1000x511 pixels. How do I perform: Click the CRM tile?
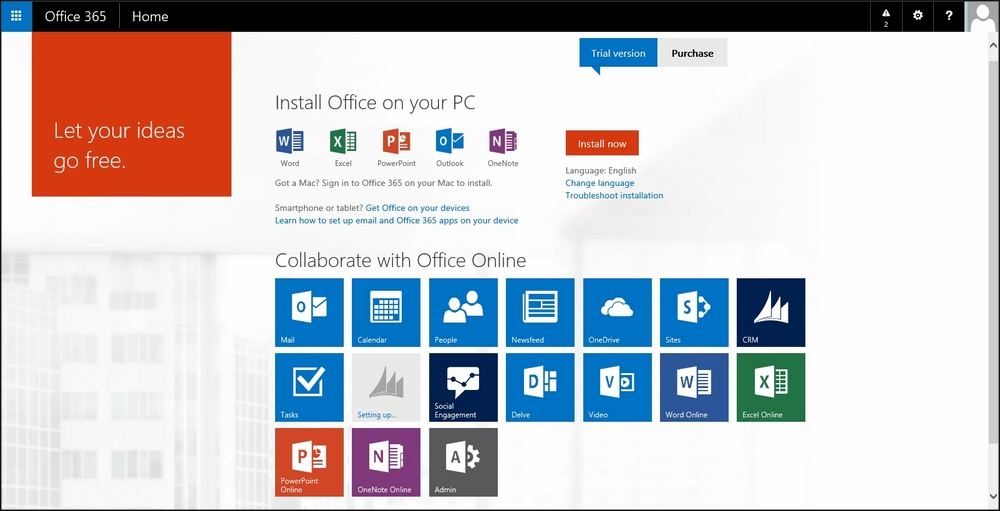(x=770, y=312)
